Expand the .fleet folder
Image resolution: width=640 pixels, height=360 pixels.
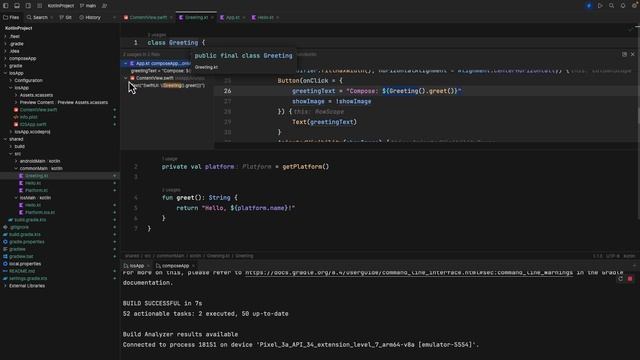point(5,36)
